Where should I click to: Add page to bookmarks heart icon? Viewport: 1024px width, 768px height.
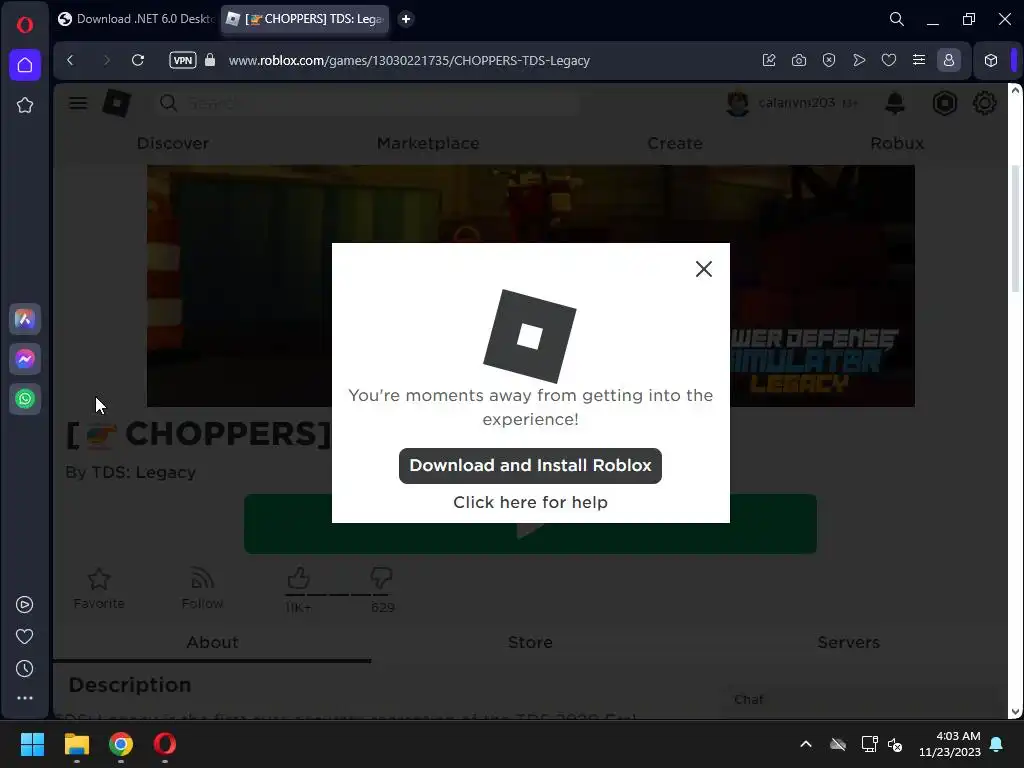click(x=889, y=60)
